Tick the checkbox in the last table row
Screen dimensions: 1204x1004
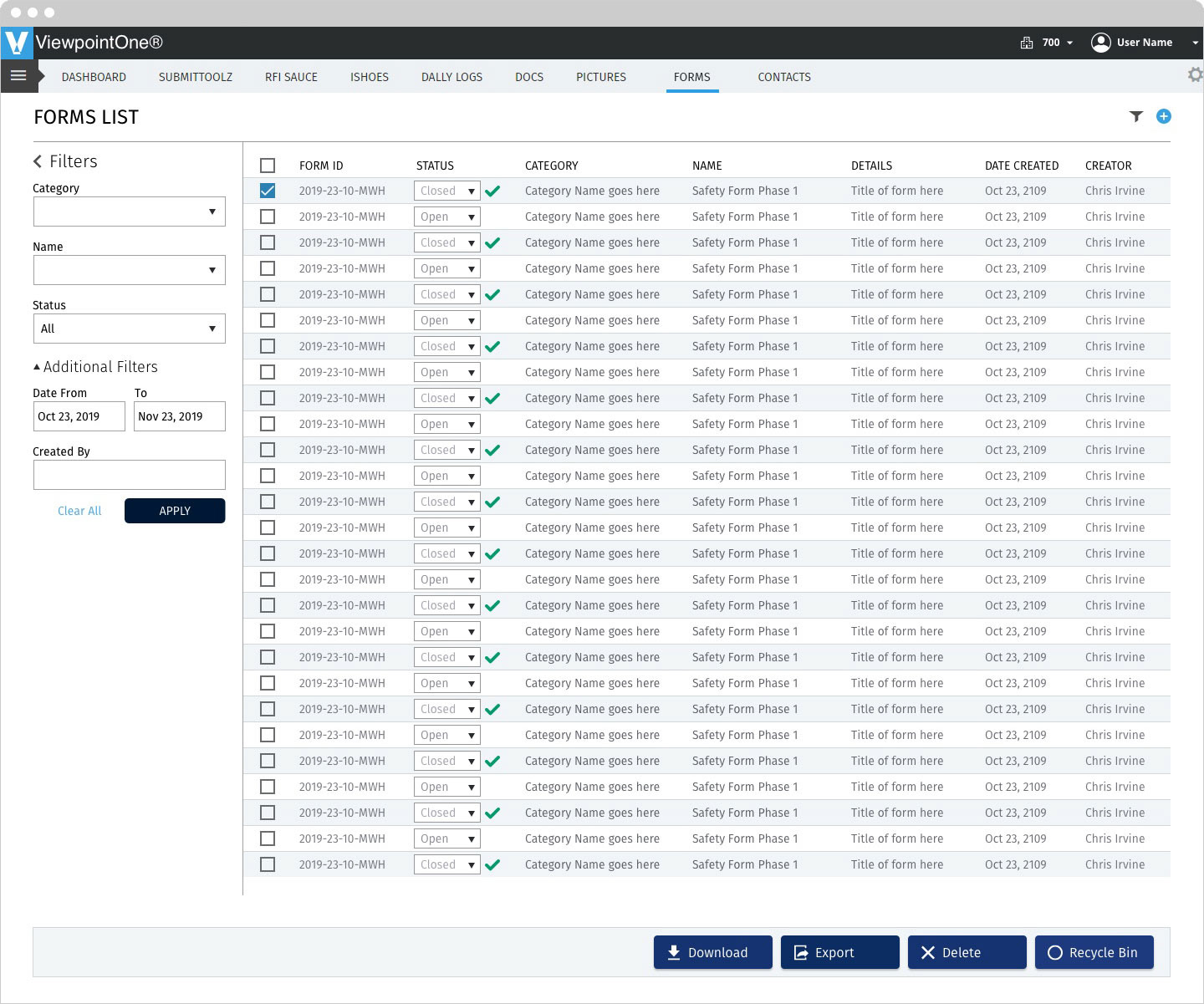(268, 864)
